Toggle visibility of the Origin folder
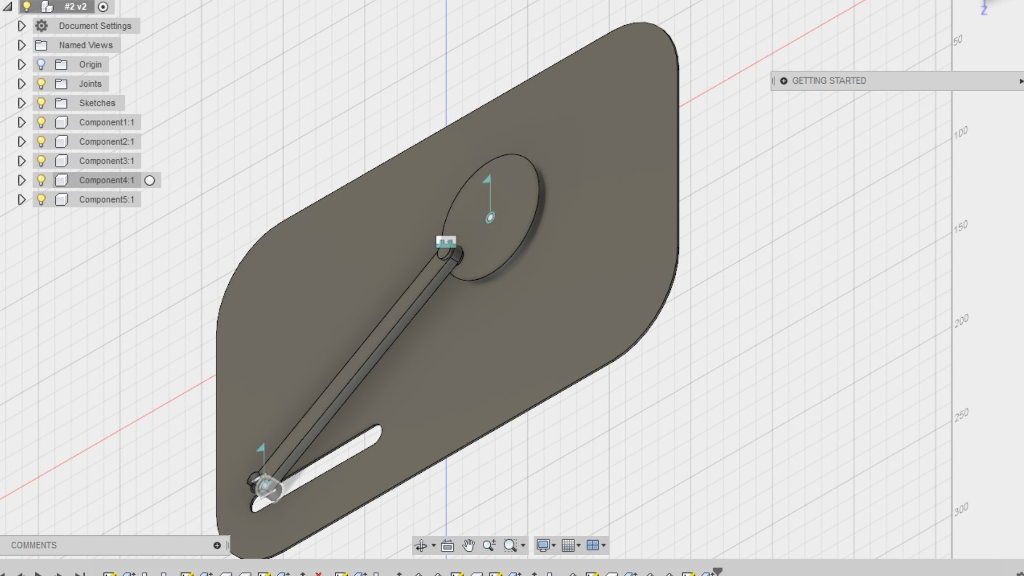This screenshot has height=576, width=1024. pyautogui.click(x=40, y=63)
